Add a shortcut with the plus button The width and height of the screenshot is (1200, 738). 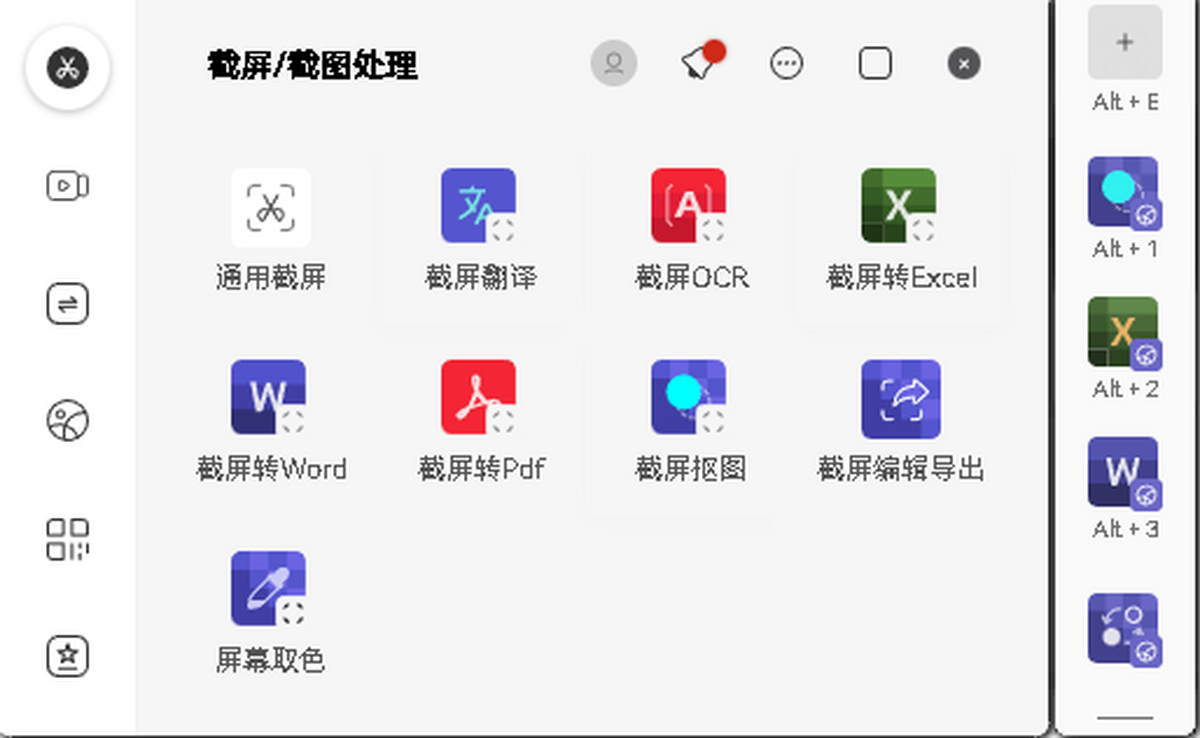tap(1125, 42)
